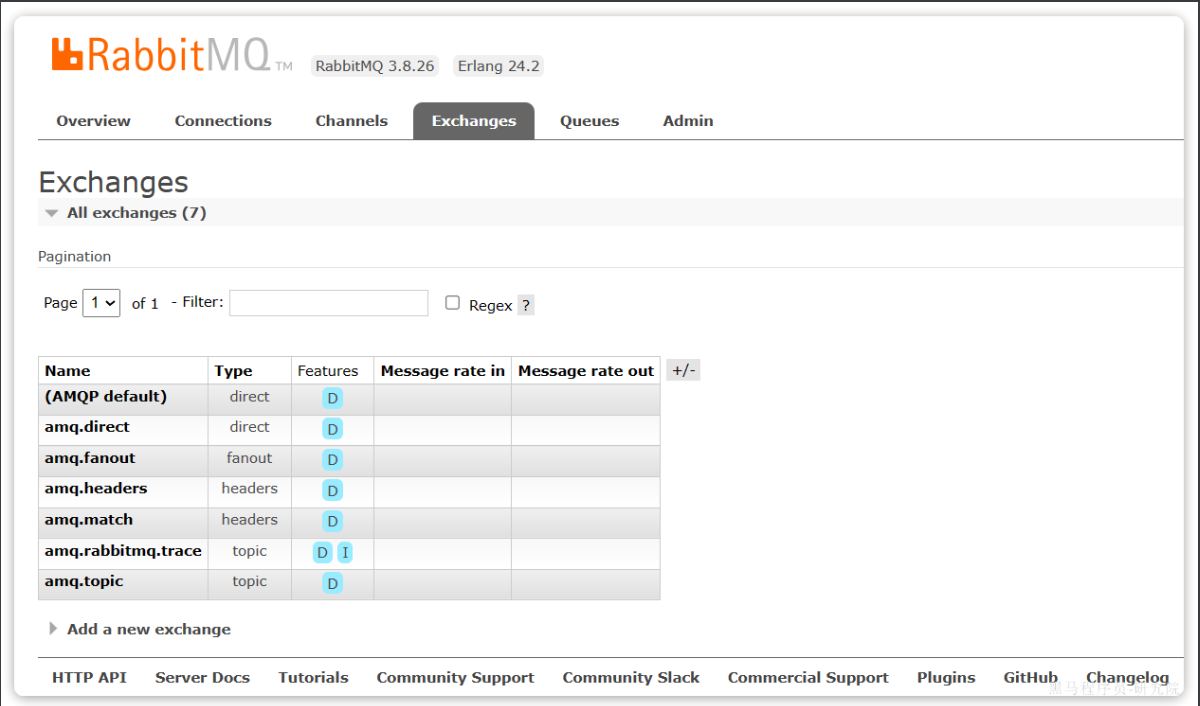The height and width of the screenshot is (706, 1200).
Task: Click the D feature badge for amq.topic
Action: (x=333, y=583)
